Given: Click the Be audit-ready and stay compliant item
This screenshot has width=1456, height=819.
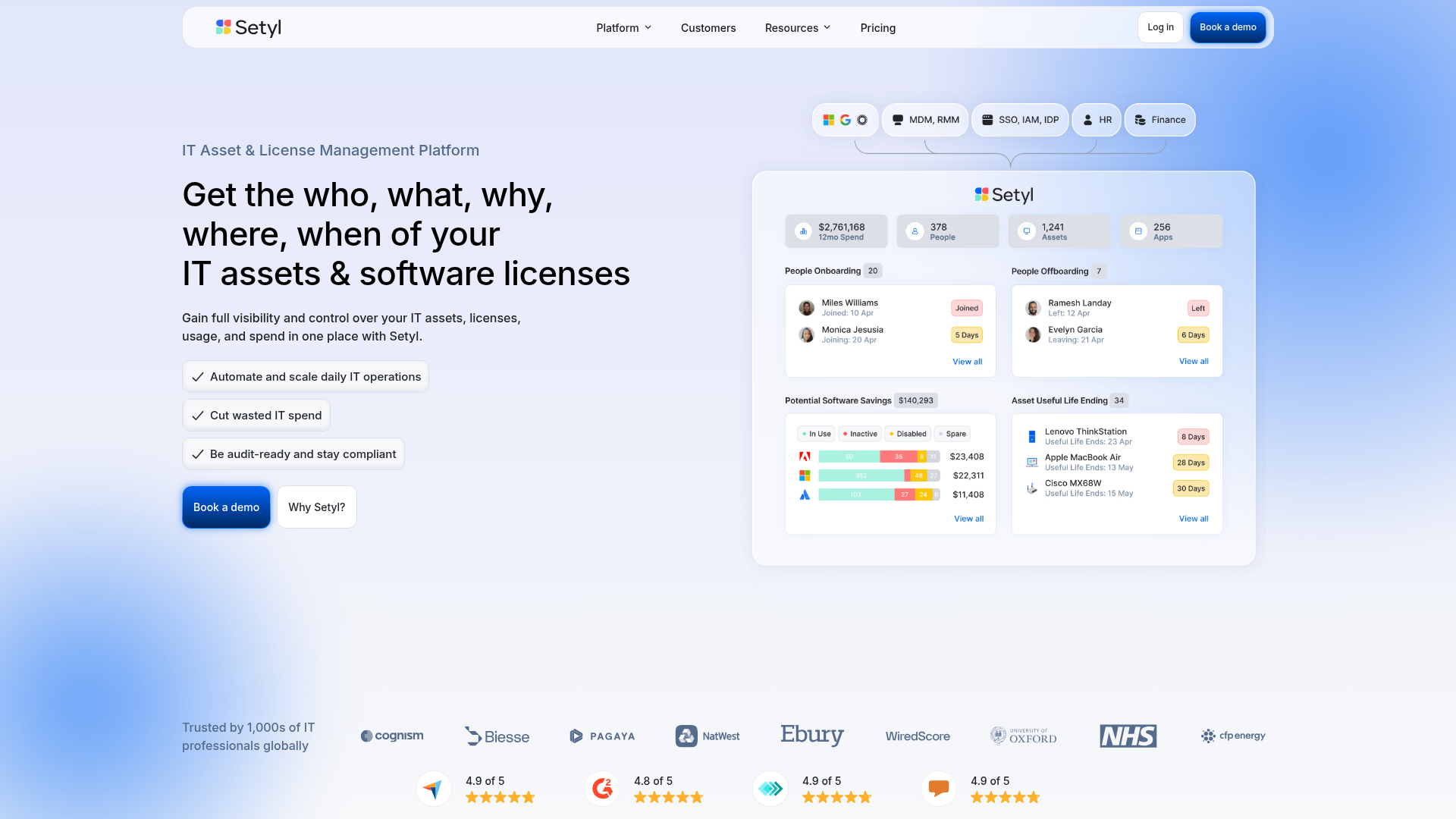Looking at the screenshot, I should (293, 454).
